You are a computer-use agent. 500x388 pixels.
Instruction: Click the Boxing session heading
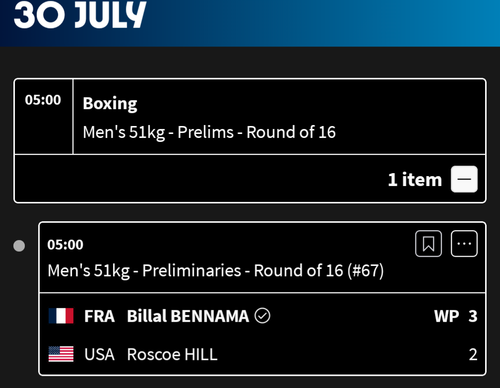click(110, 104)
